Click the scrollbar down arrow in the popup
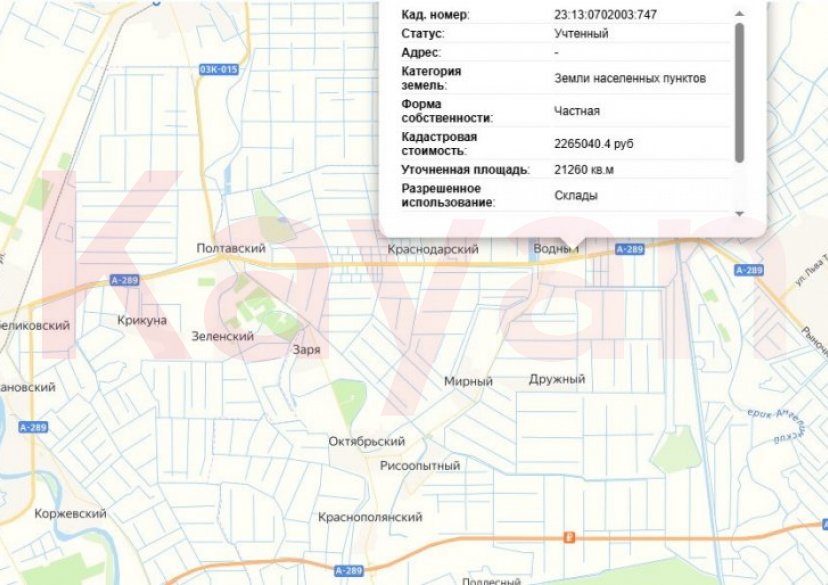Image resolution: width=828 pixels, height=585 pixels. tap(738, 215)
